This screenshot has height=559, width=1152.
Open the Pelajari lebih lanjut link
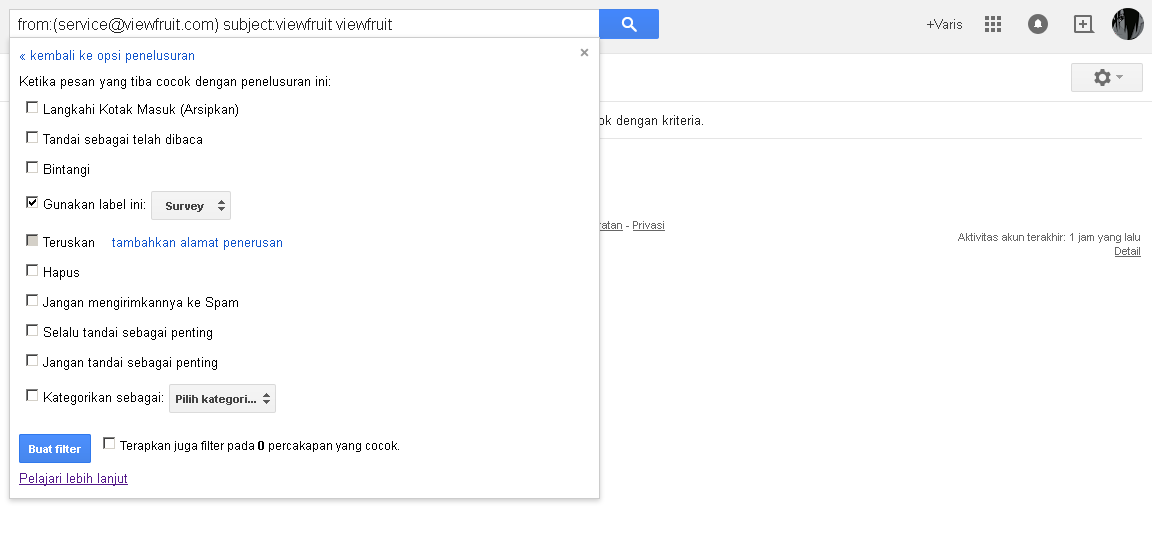[x=73, y=479]
